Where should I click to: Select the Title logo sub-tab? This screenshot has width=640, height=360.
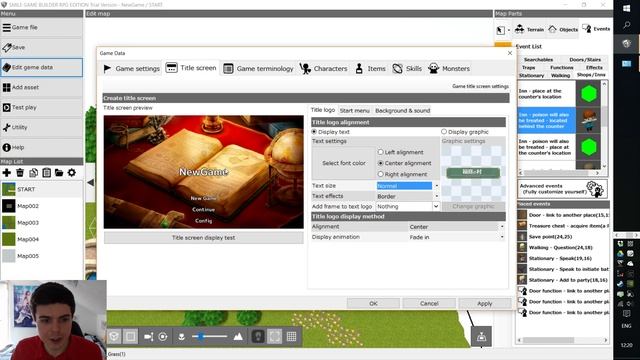[323, 110]
